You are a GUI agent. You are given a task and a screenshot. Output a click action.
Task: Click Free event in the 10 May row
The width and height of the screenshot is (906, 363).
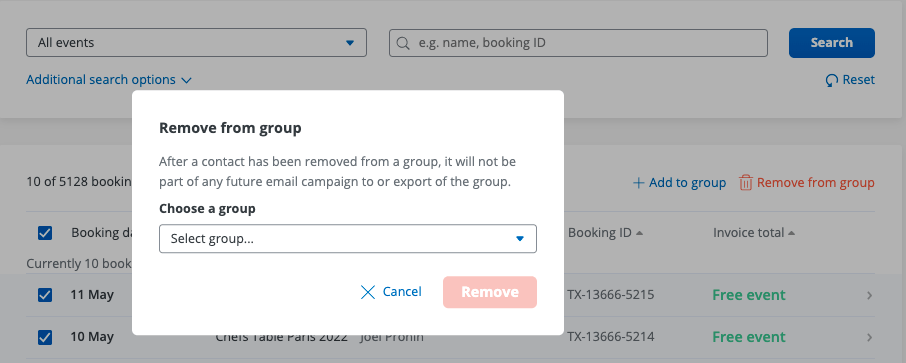click(749, 337)
